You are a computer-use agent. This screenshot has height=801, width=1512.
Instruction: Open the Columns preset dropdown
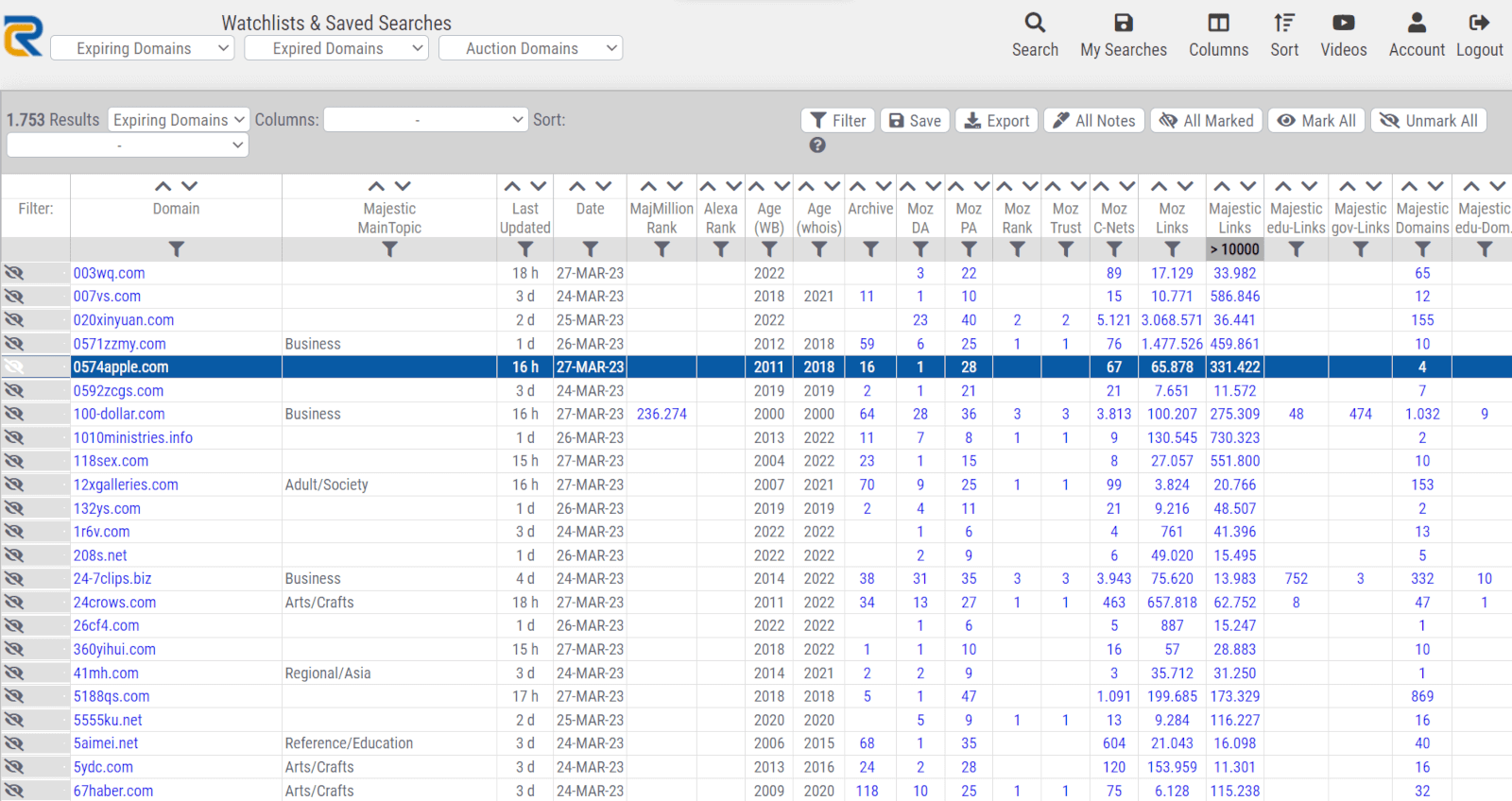[425, 120]
